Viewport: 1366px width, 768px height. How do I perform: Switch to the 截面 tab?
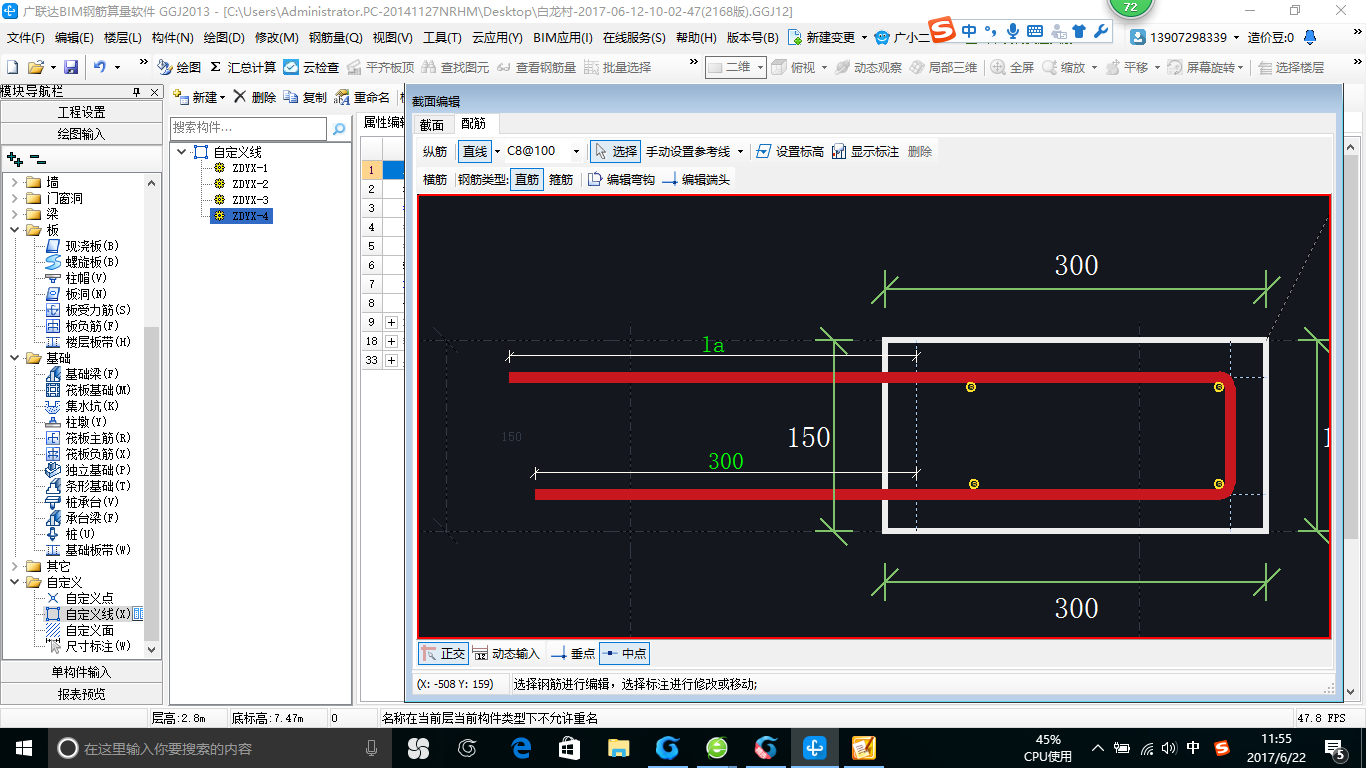tap(431, 124)
